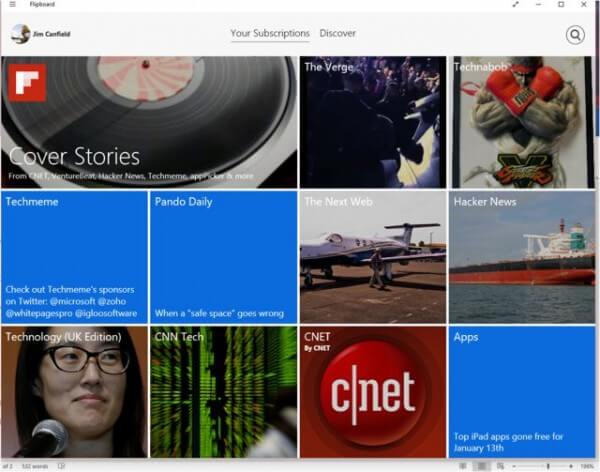600x472 pixels.
Task: Open the Pando Daily tile
Action: 224,257
